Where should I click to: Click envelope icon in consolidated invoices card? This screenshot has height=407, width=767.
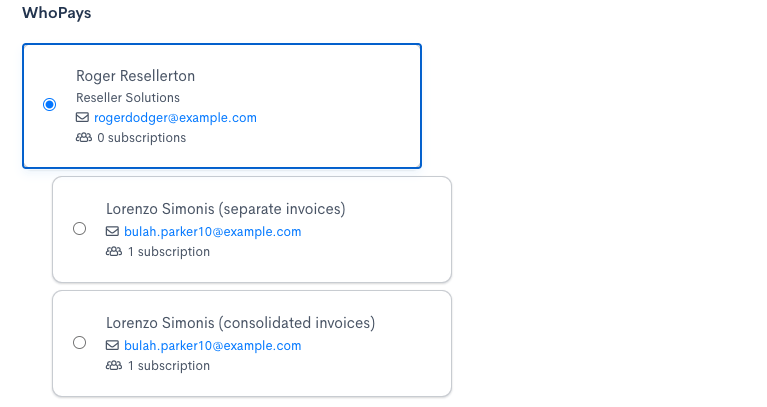(x=113, y=346)
